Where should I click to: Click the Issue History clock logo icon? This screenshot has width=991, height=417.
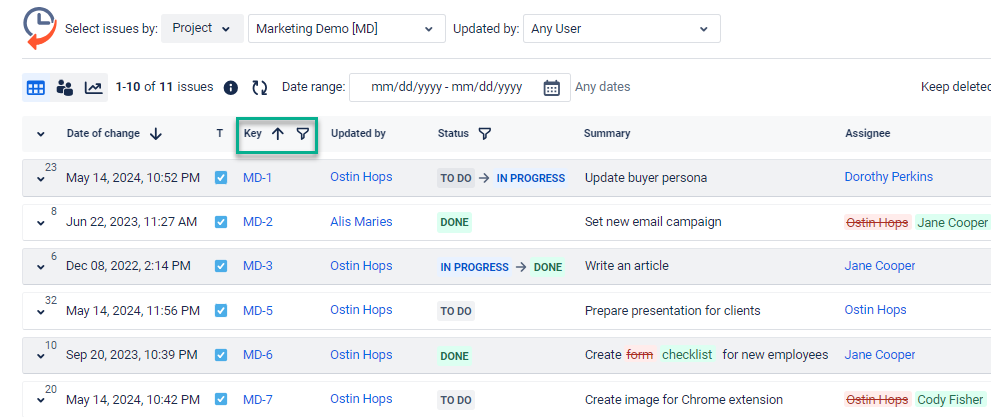click(x=40, y=28)
